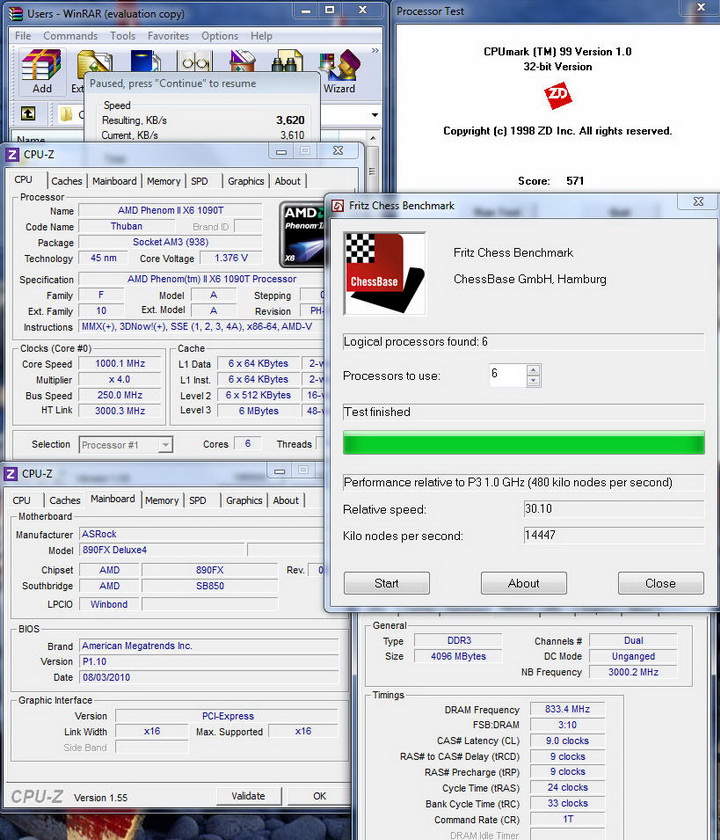This screenshot has height=840, width=720.
Task: Click the Find binoculars icon in WinRAR toolbar
Action: coord(287,61)
